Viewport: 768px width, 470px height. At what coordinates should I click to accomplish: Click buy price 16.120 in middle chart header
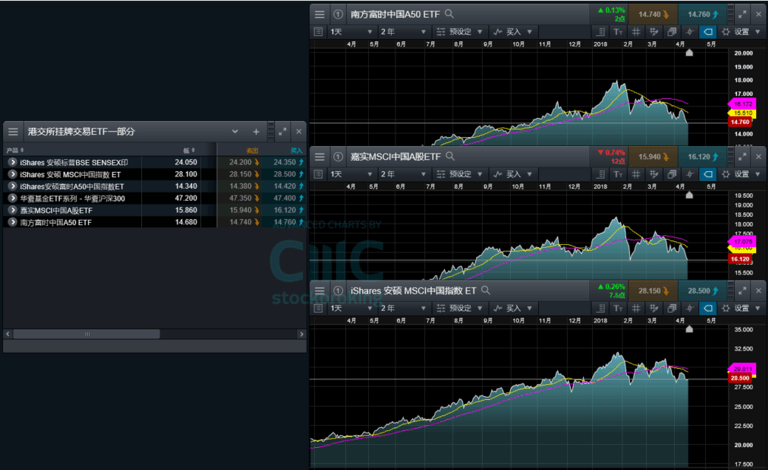pos(702,157)
